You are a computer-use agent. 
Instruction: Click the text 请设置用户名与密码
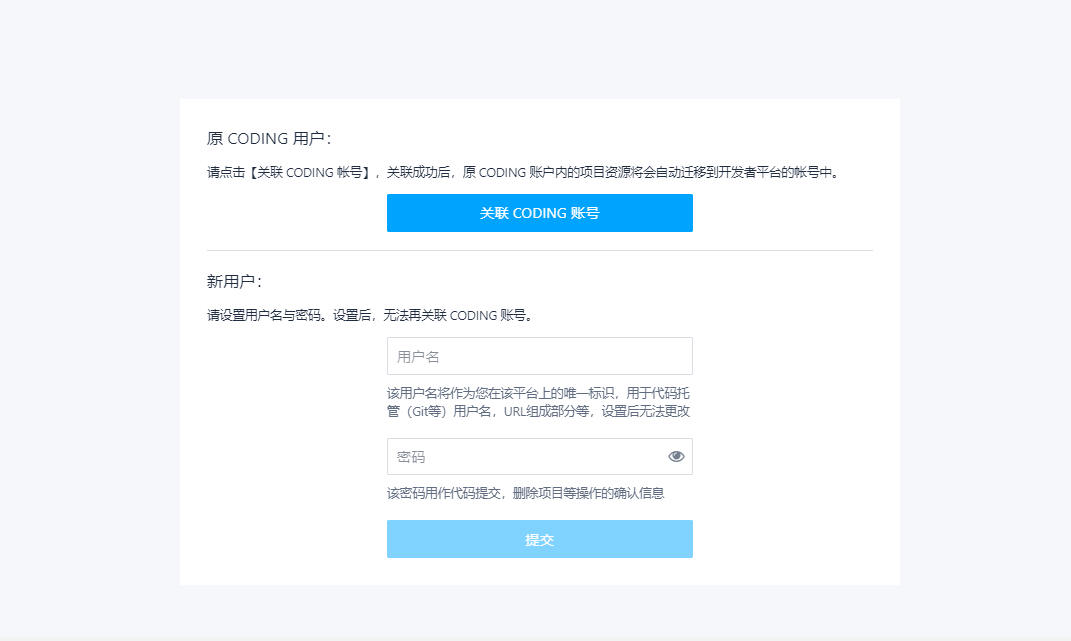pyautogui.click(x=370, y=315)
